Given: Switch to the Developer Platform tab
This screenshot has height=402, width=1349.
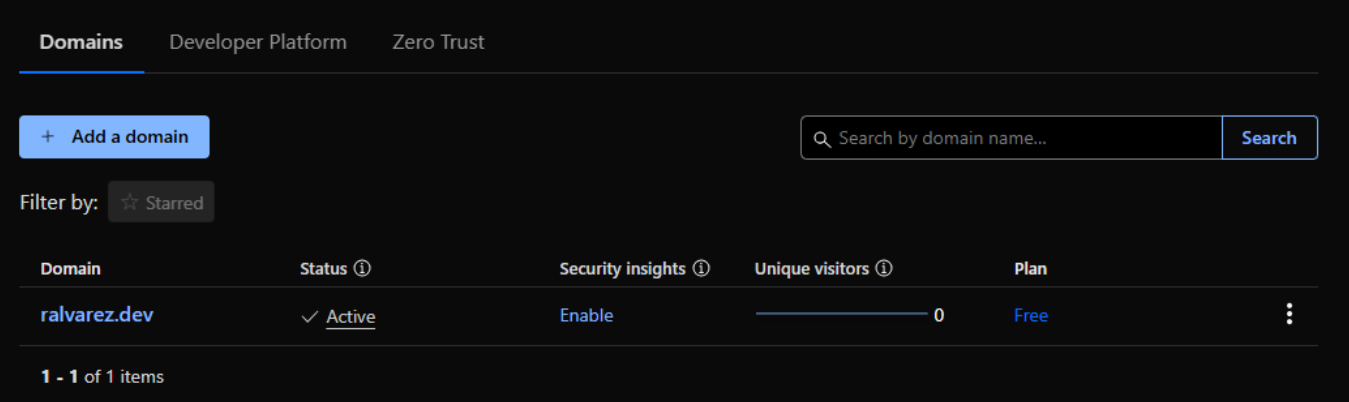Looking at the screenshot, I should pos(258,42).
